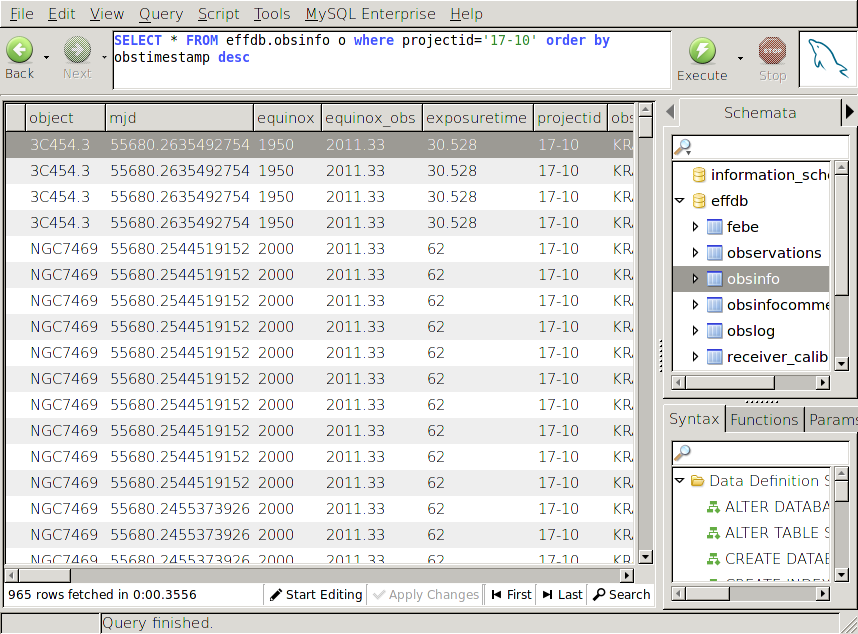Click the magnifier icon in Syntax search
This screenshot has height=634, width=858.
click(683, 452)
